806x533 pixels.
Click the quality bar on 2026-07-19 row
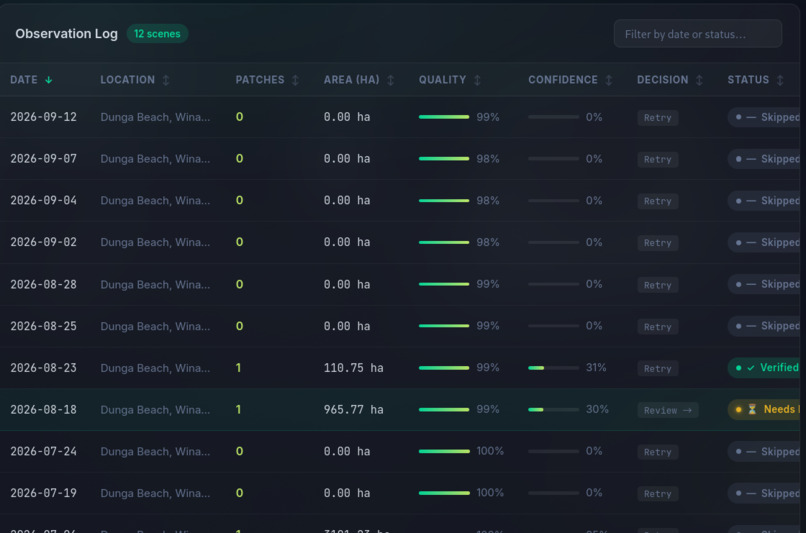tap(444, 493)
